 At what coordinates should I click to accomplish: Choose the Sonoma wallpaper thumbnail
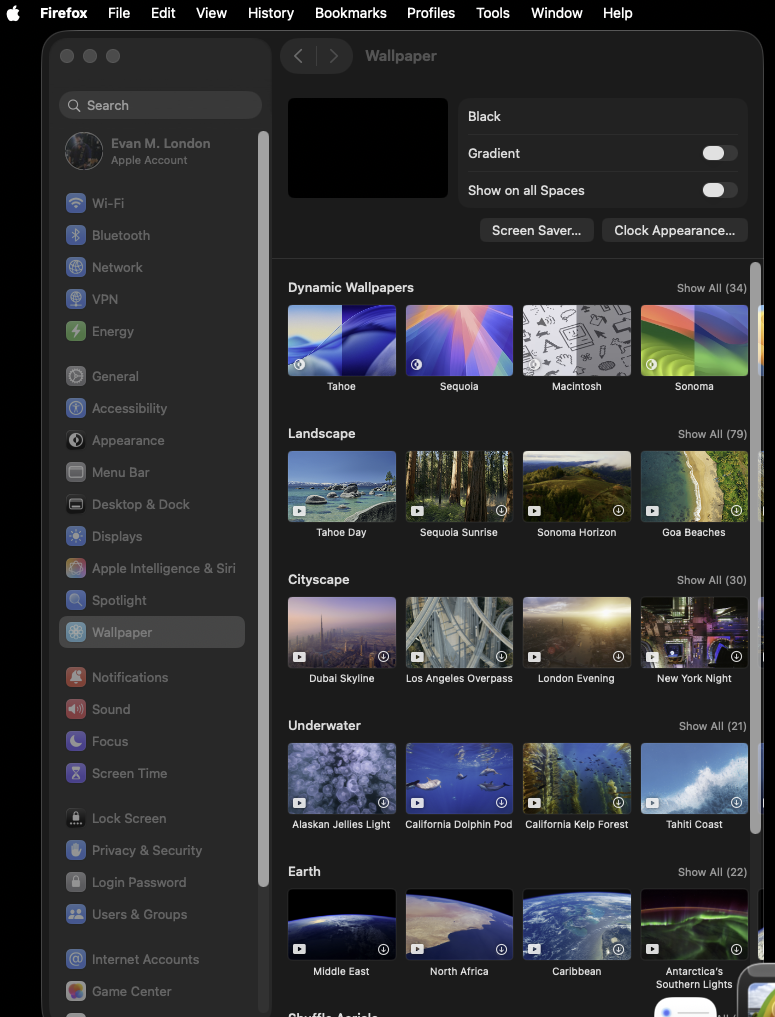(x=694, y=341)
